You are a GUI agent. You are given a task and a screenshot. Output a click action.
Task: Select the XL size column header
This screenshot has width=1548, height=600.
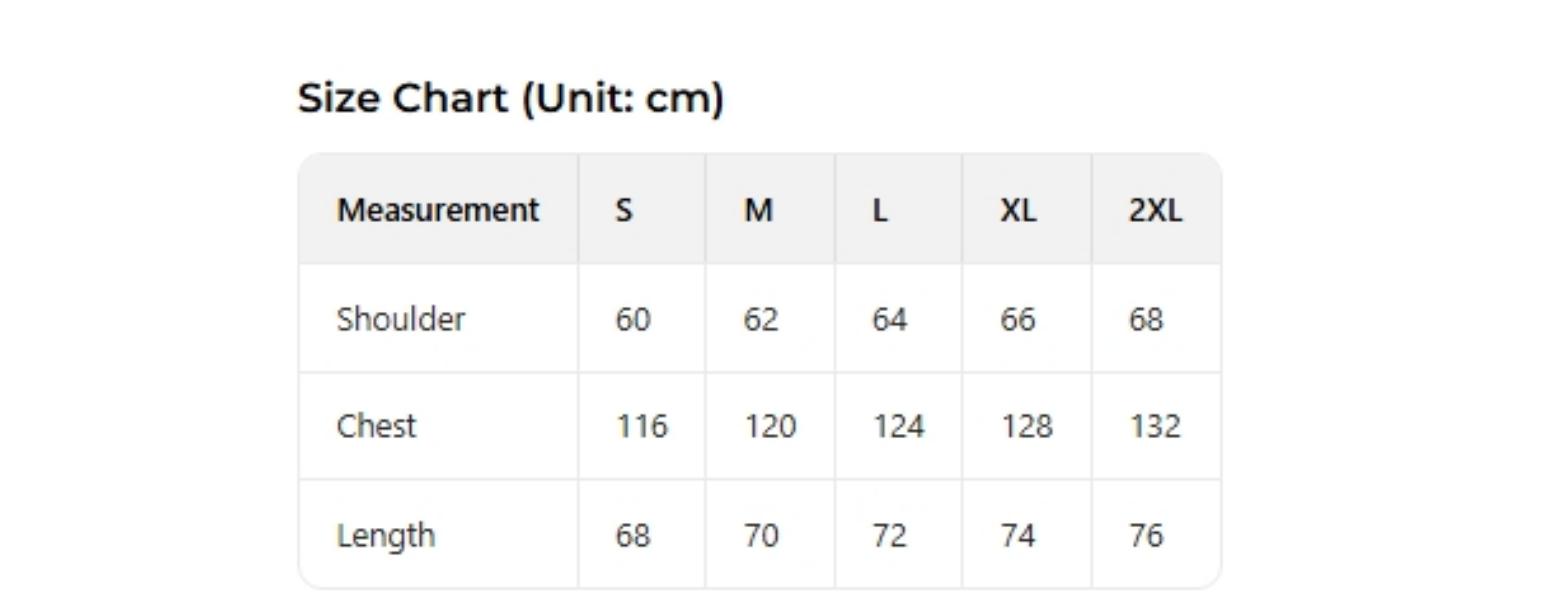[x=1018, y=210]
